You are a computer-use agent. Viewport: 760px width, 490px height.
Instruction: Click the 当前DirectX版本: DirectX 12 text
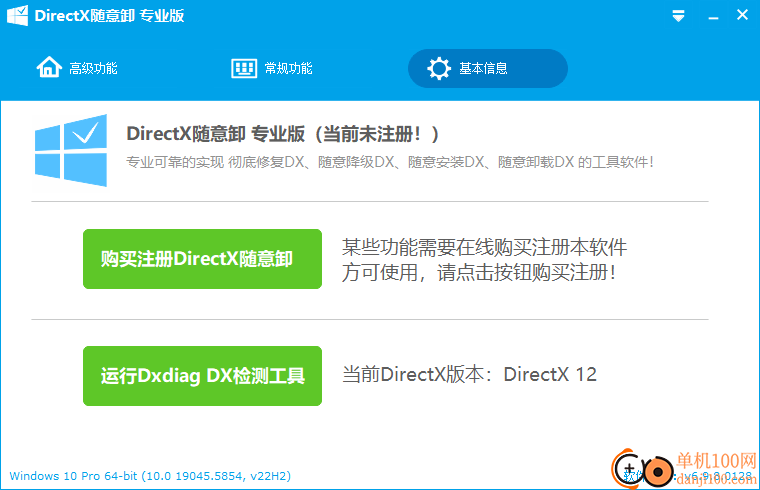469,374
